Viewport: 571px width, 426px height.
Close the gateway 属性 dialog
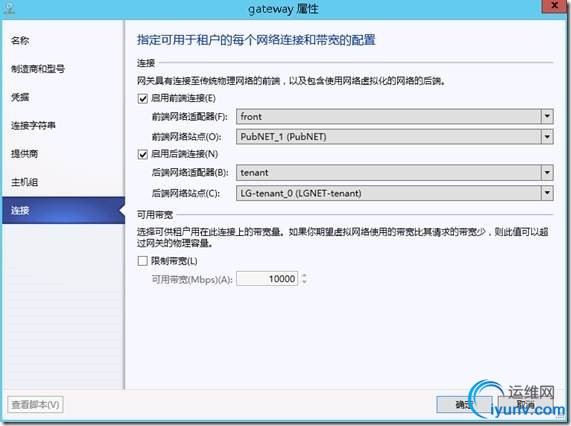tap(555, 6)
